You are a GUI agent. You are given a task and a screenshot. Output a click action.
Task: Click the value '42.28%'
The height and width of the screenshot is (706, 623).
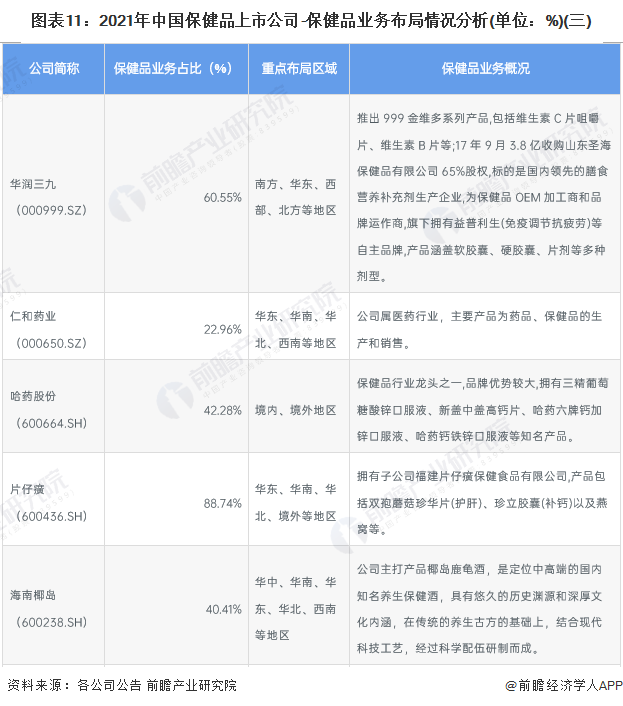(x=222, y=410)
